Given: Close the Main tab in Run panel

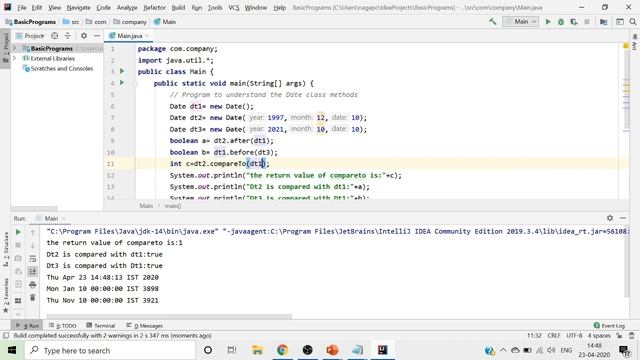Looking at the screenshot, I should point(64,218).
